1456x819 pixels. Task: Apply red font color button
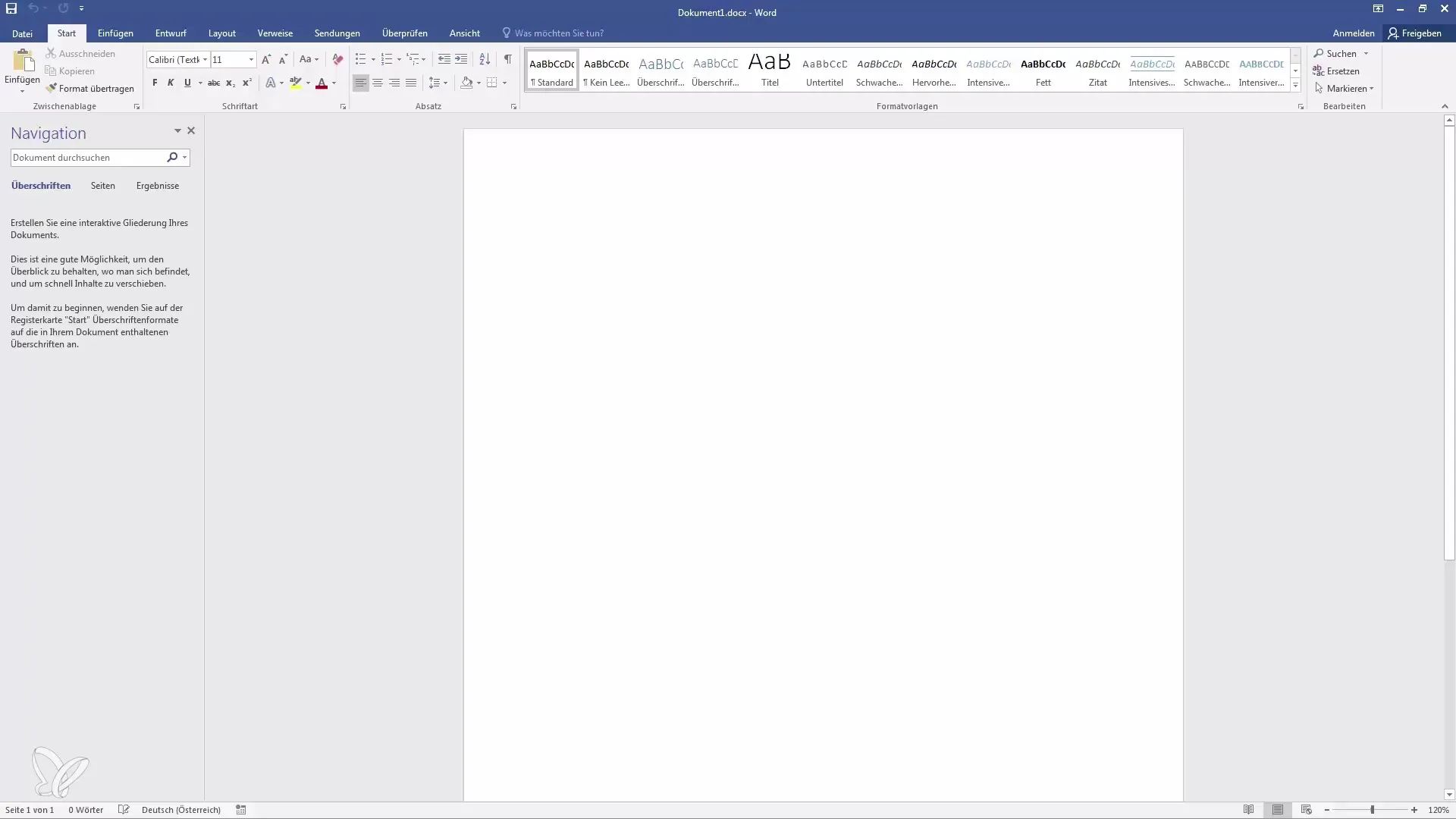click(x=322, y=83)
